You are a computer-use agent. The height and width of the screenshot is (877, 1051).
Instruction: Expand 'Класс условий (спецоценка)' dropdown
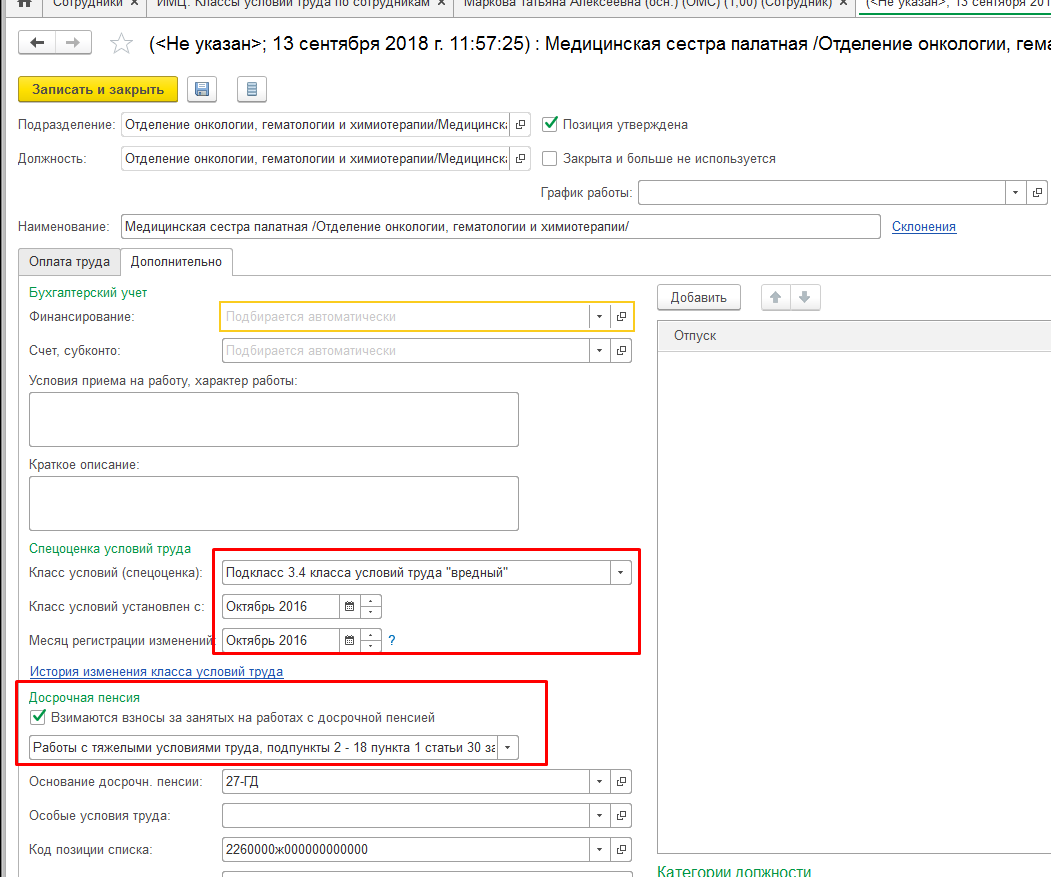(621, 573)
